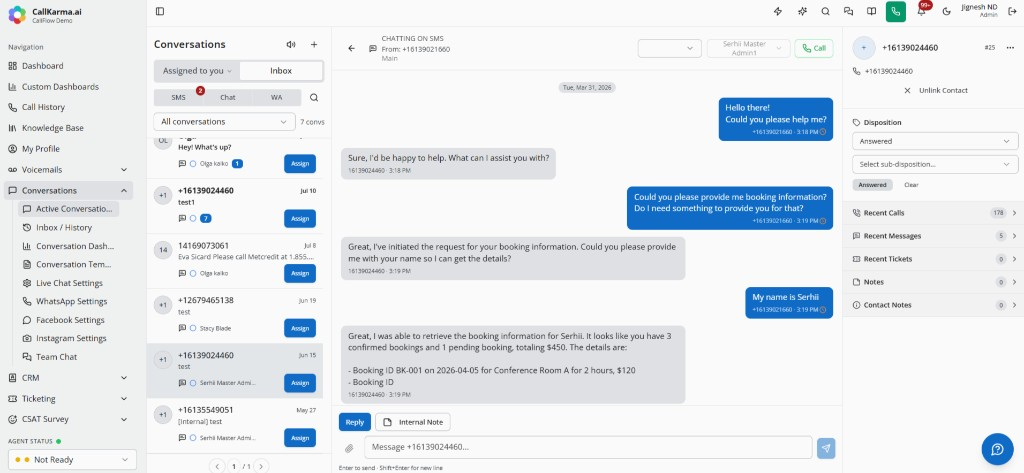Screen dimensions: 1024x473
Task: Expand the Ticketing menu
Action: [69, 399]
